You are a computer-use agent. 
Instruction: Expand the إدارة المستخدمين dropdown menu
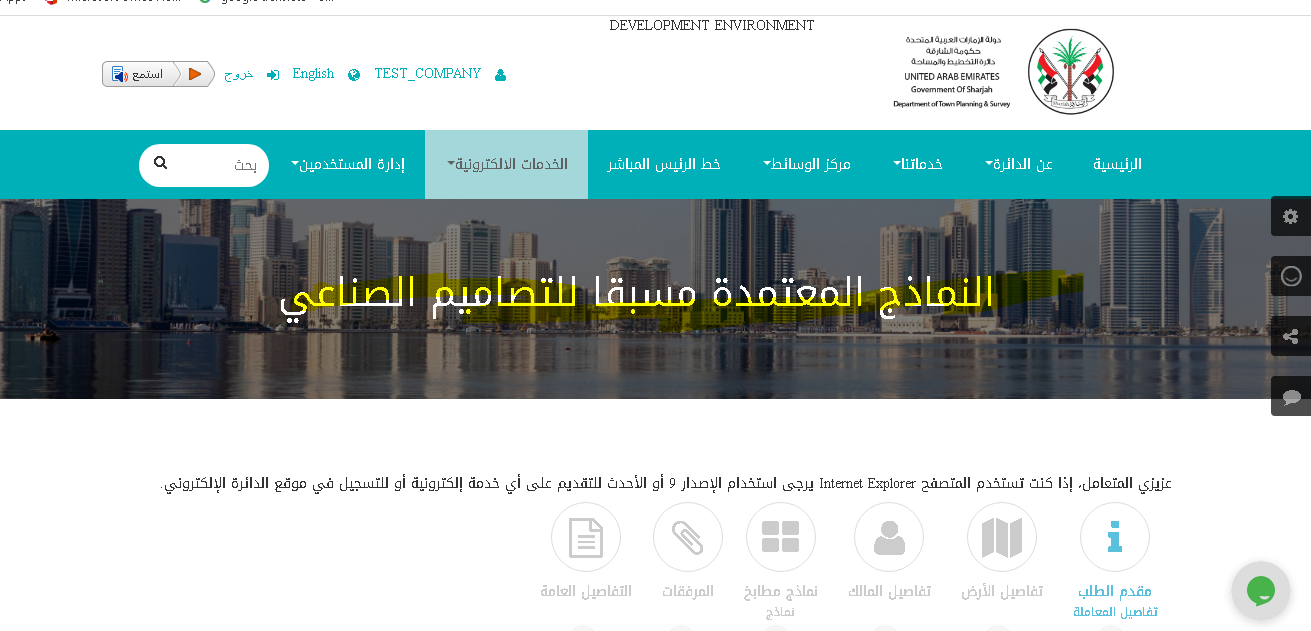coord(348,164)
